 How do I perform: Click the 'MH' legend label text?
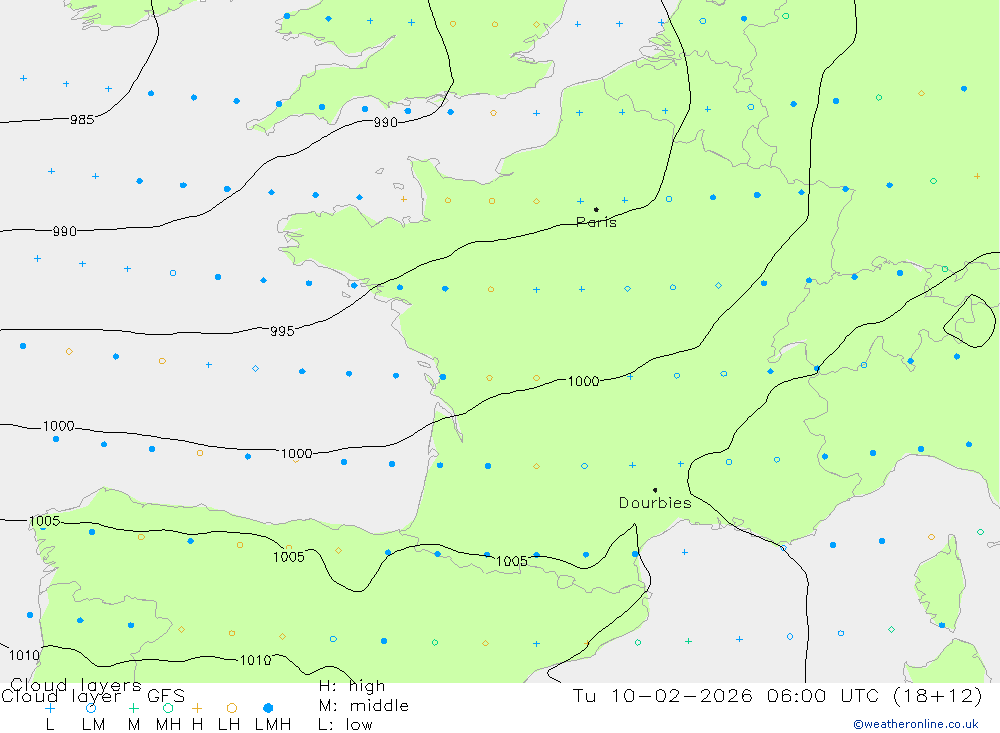168,725
